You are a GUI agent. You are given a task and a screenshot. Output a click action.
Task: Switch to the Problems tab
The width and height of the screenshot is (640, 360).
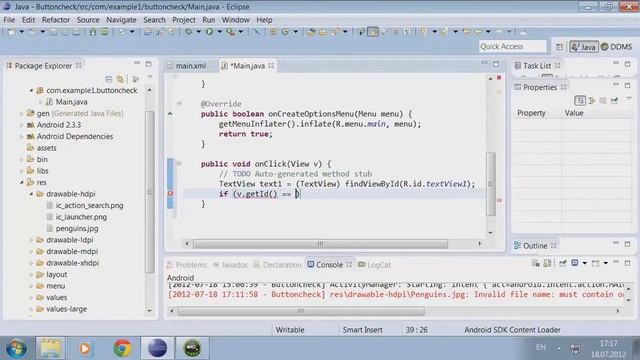coord(187,265)
